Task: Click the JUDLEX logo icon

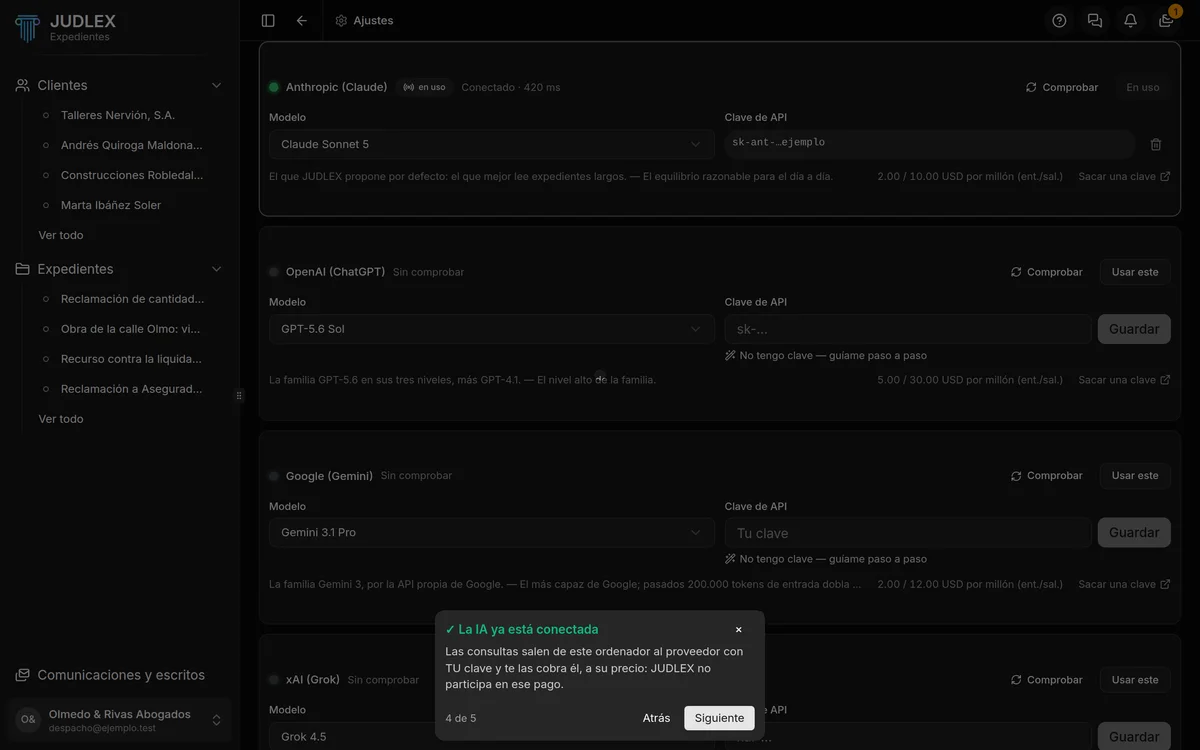Action: [27, 27]
